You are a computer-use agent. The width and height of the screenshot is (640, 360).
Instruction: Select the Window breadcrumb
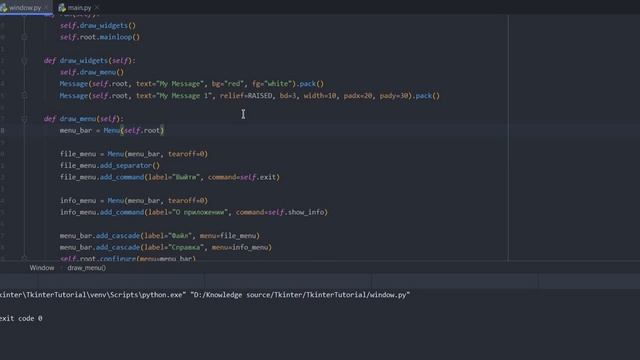click(x=42, y=268)
